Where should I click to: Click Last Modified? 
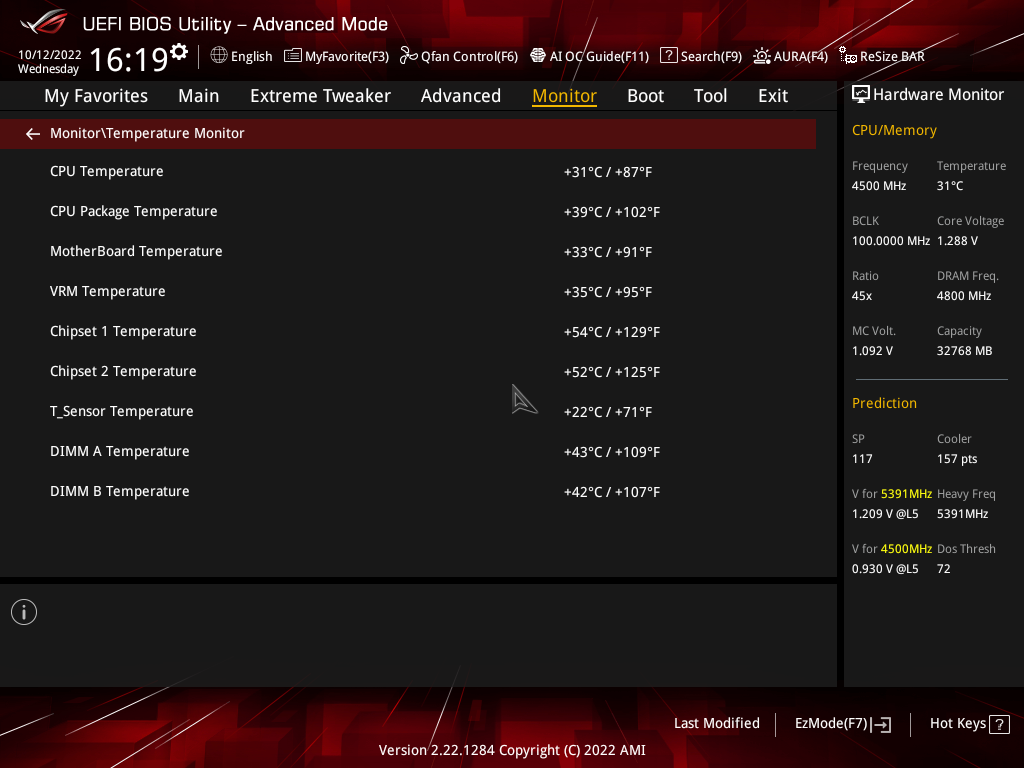(716, 724)
